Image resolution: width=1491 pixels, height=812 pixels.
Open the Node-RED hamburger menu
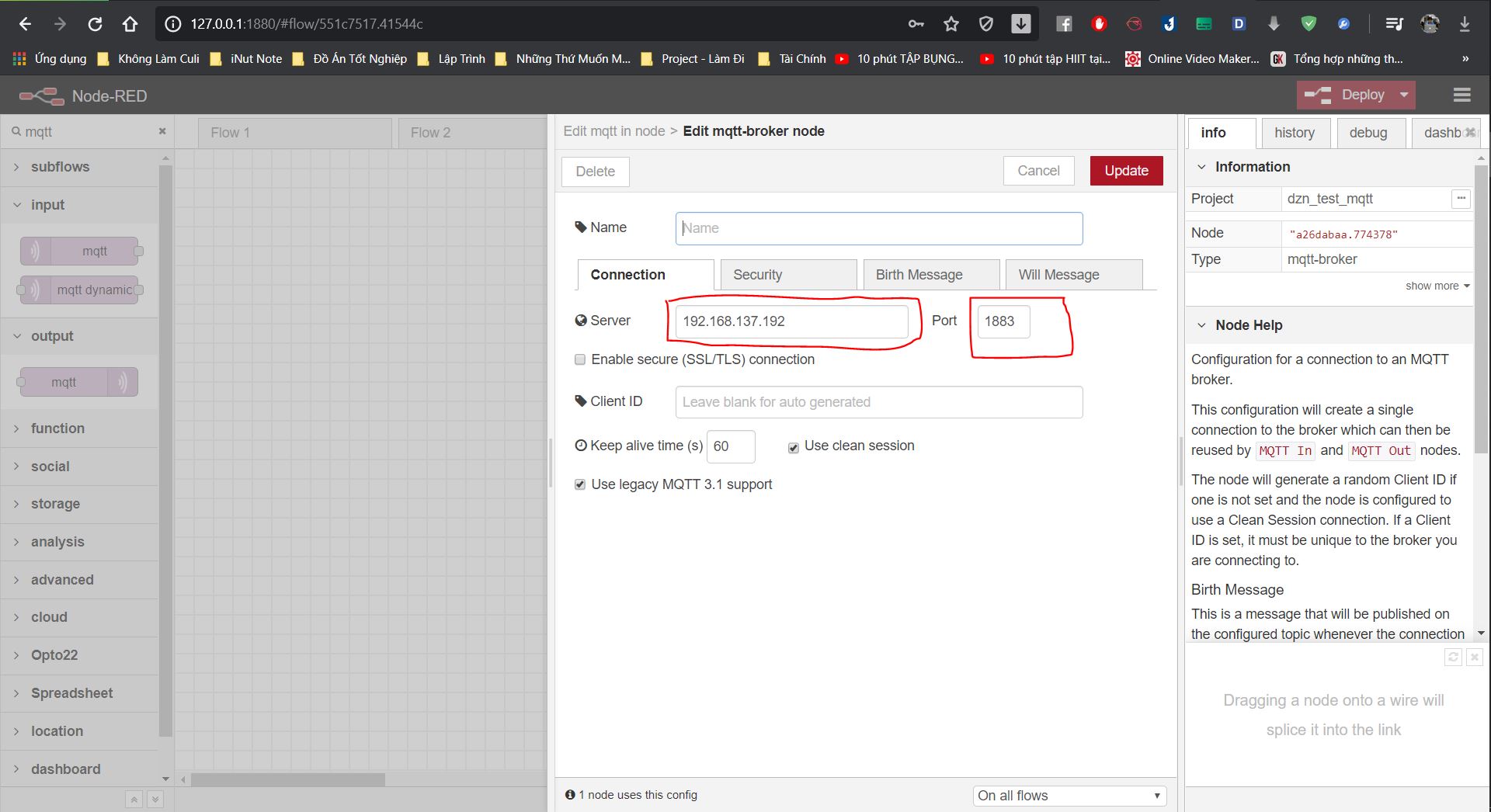[1462, 95]
